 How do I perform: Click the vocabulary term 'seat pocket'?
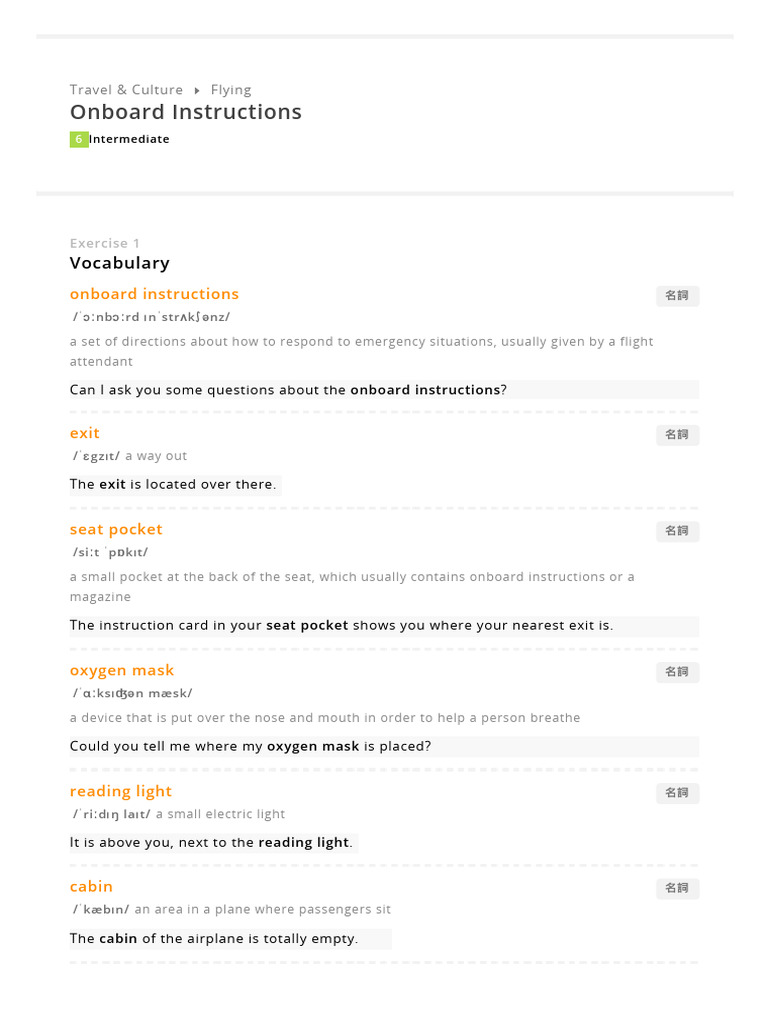click(x=116, y=529)
